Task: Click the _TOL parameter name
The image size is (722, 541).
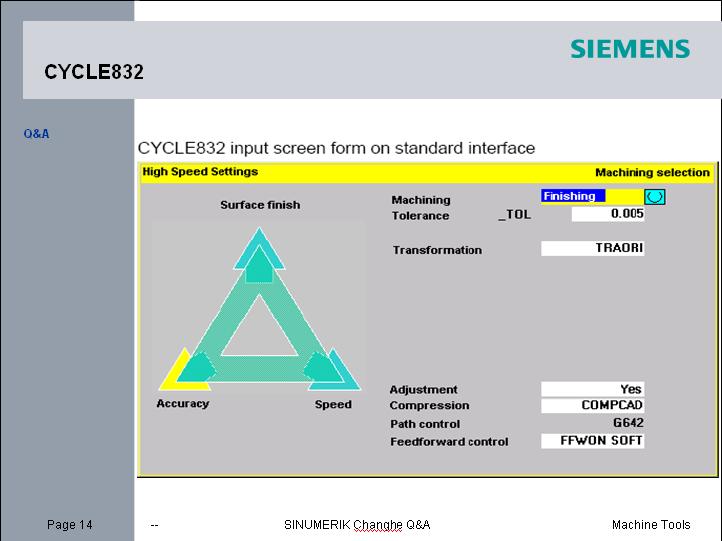Action: (x=515, y=215)
